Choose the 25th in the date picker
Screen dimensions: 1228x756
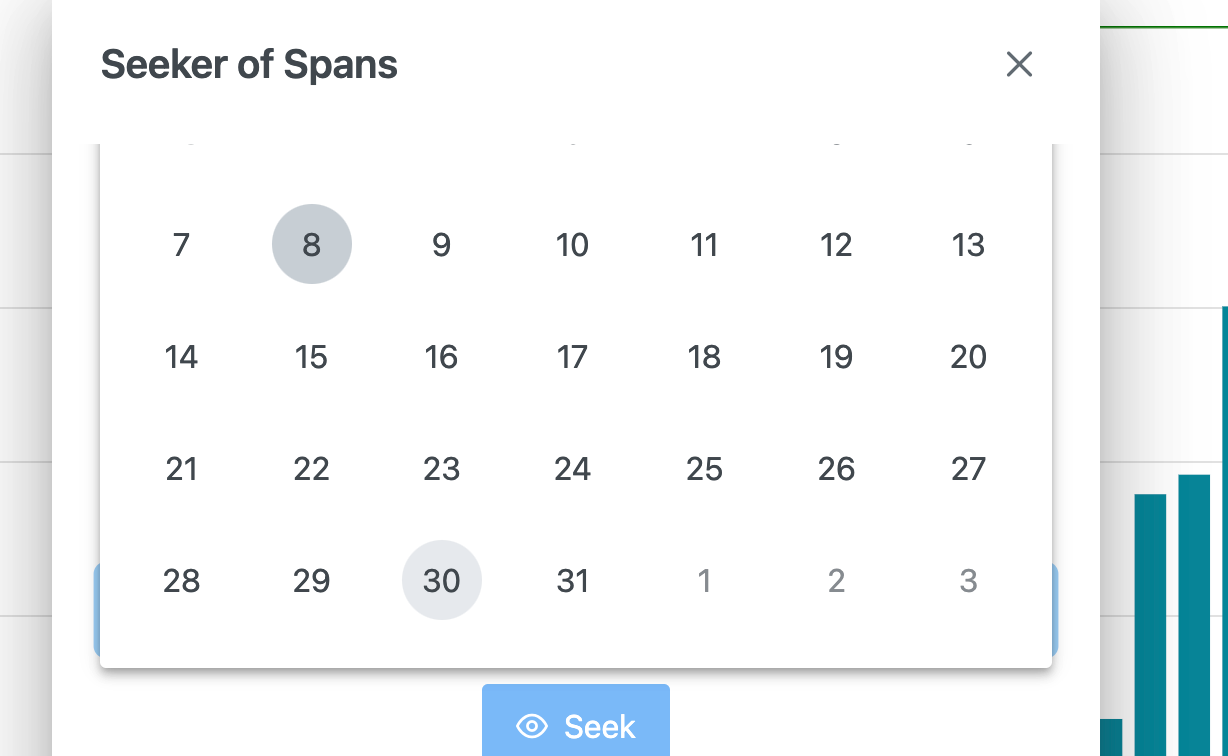[x=705, y=468]
